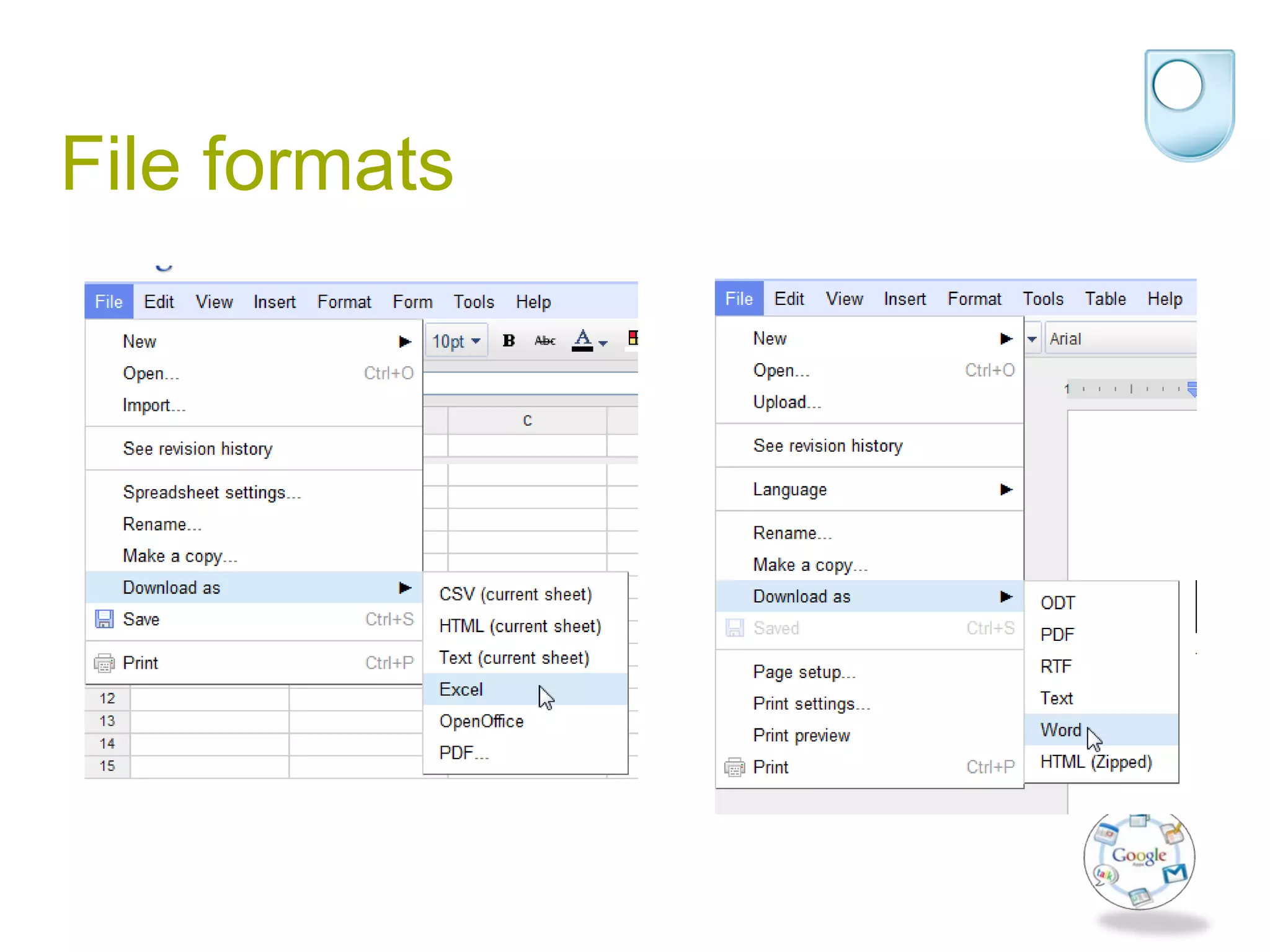The height and width of the screenshot is (952, 1270).
Task: Expand Download as submenu in document menu
Action: click(1006, 596)
